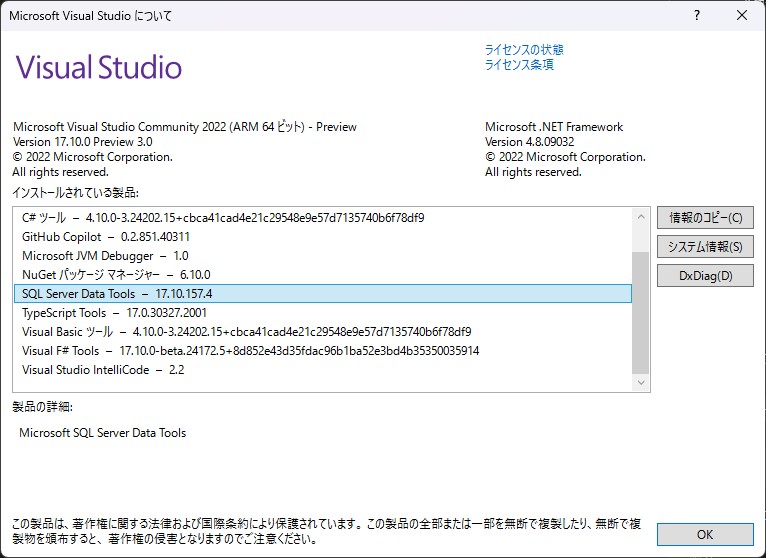Click the システム情報(S) button

(x=705, y=246)
